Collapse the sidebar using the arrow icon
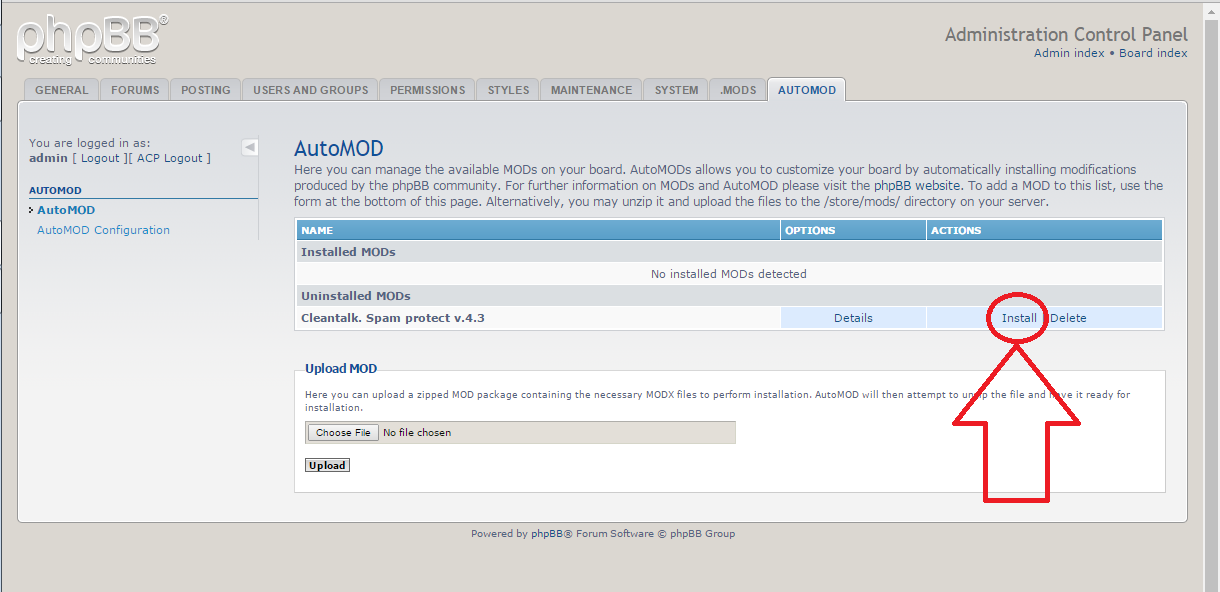Image resolution: width=1220 pixels, height=592 pixels. click(x=249, y=146)
